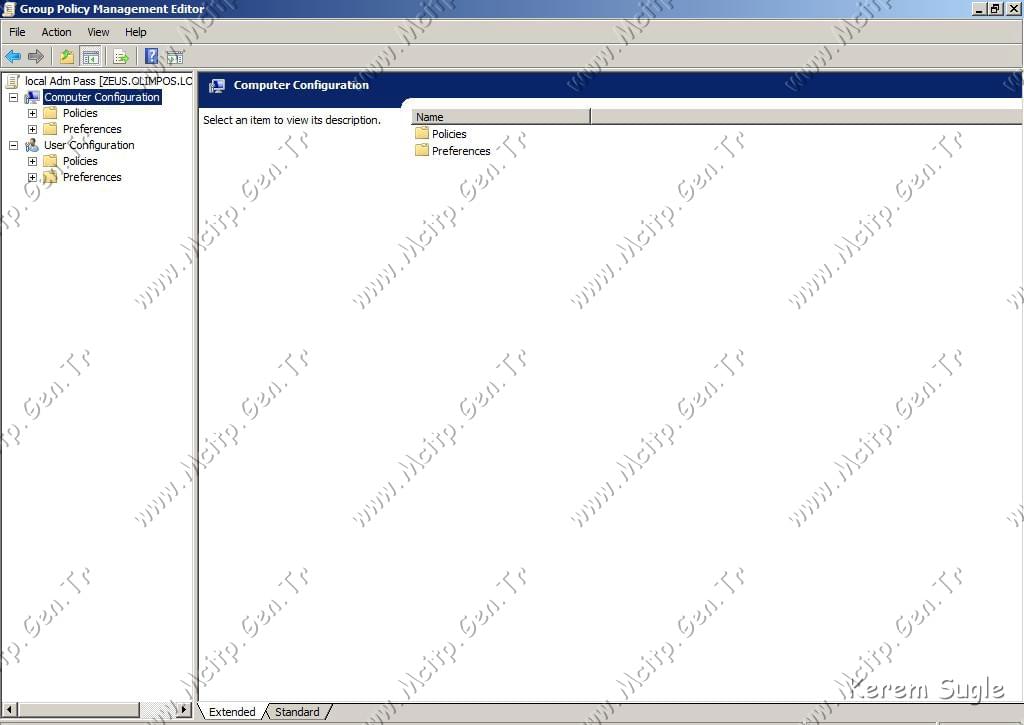This screenshot has width=1024, height=725.
Task: Click the tree pane horizontal scrollbar thumb
Action: [78, 709]
